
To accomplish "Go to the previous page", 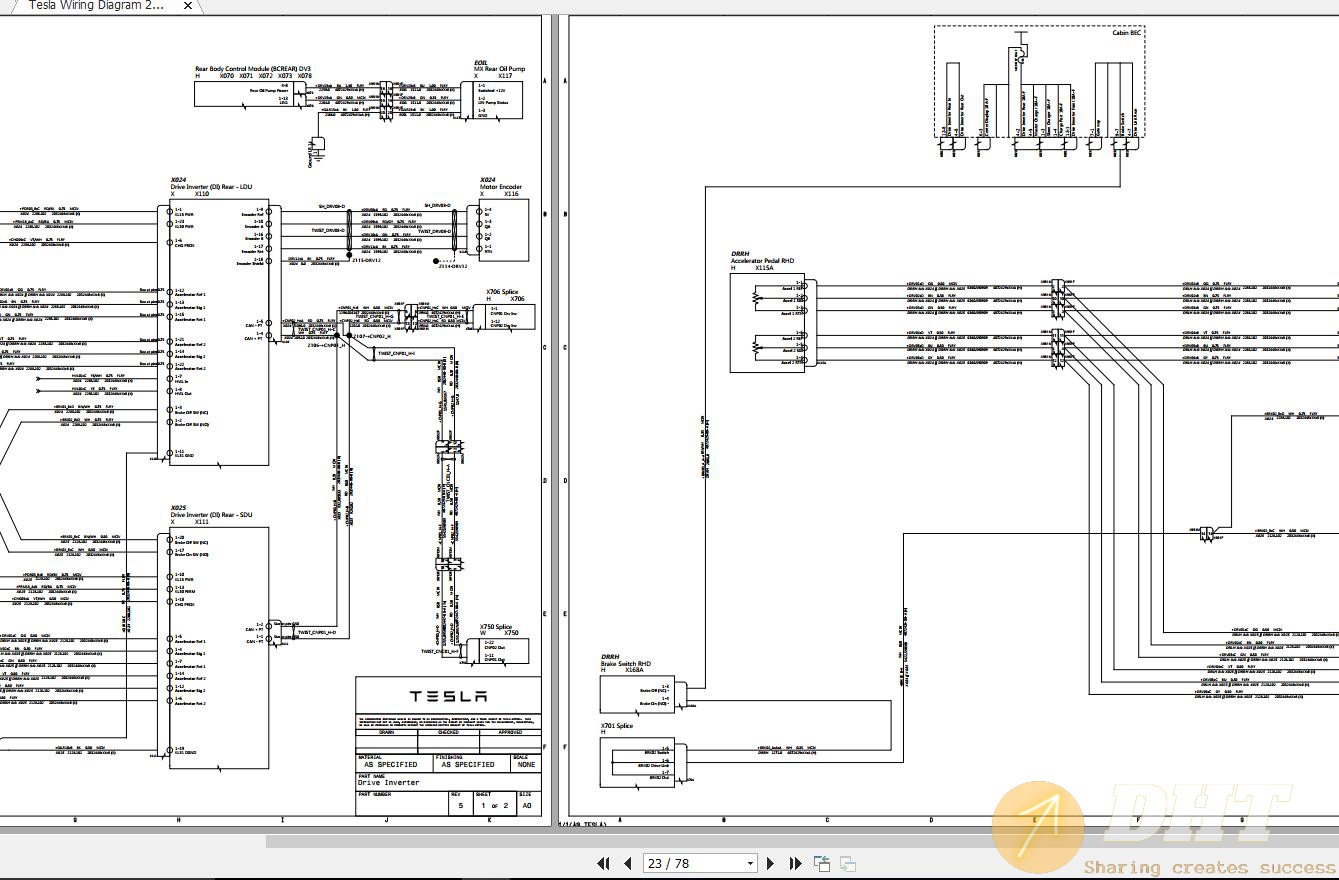I will pyautogui.click(x=627, y=863).
